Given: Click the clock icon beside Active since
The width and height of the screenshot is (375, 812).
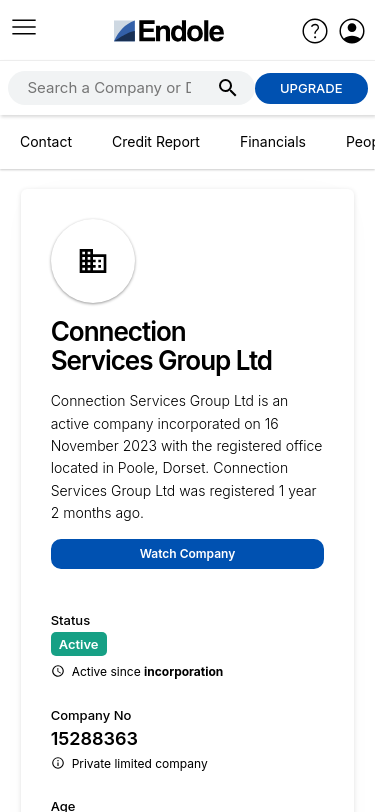Looking at the screenshot, I should (58, 671).
